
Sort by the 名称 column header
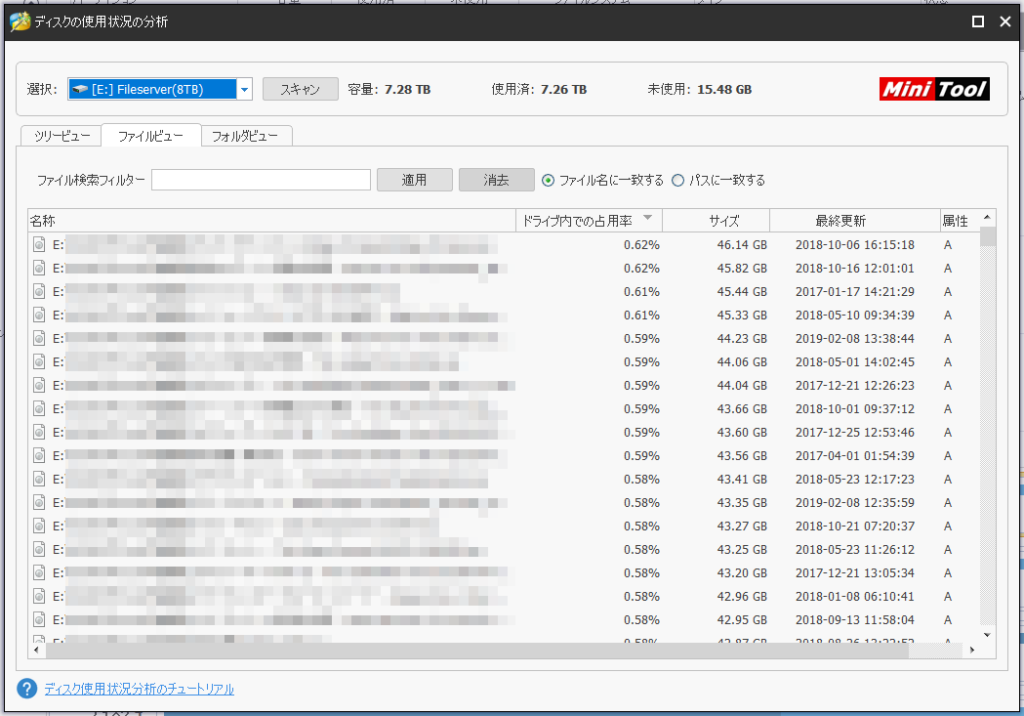pyautogui.click(x=272, y=221)
